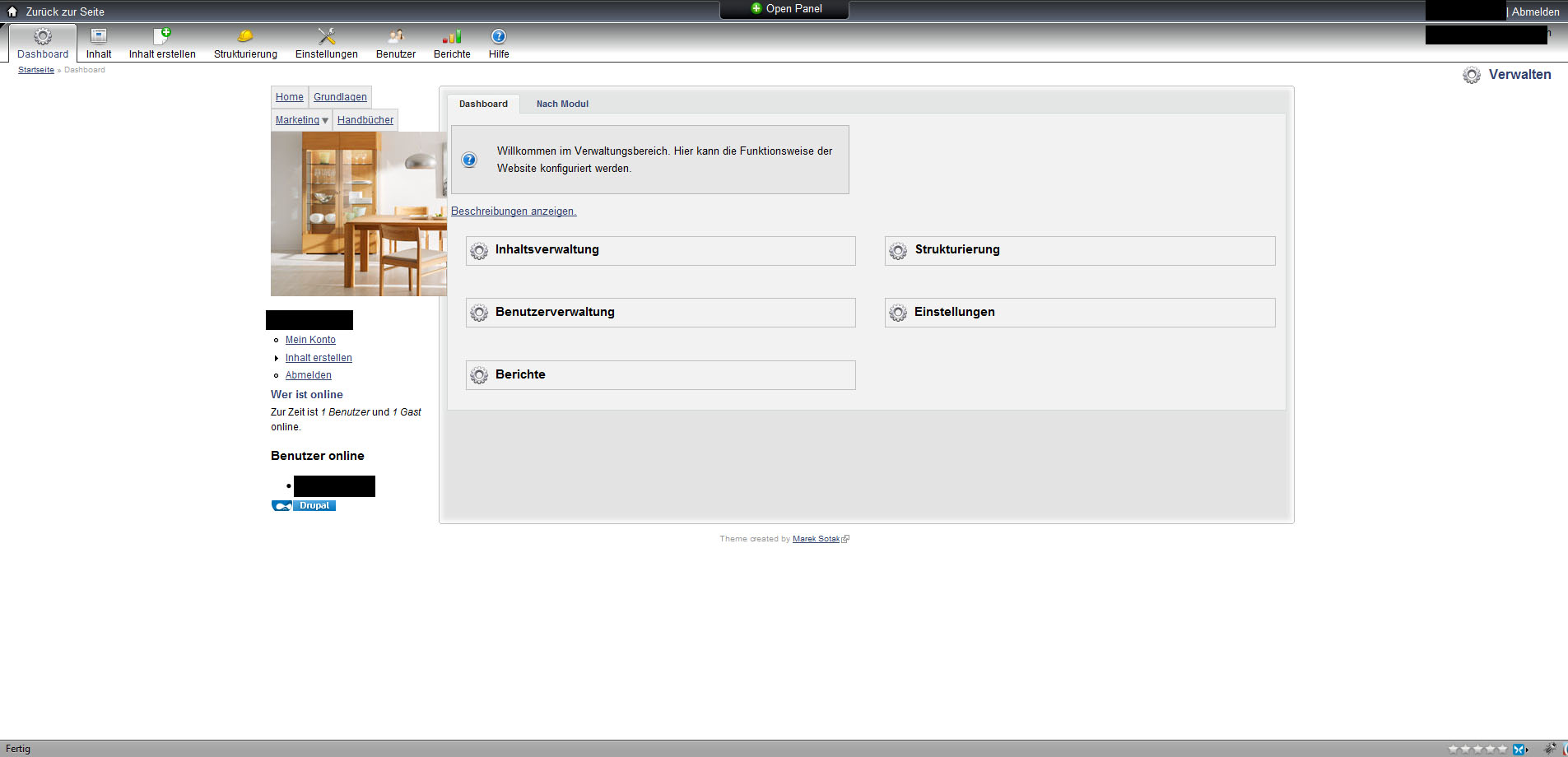This screenshot has width=1568, height=757.
Task: Click the Dashboard gear icon in toolbar
Action: coord(43,36)
